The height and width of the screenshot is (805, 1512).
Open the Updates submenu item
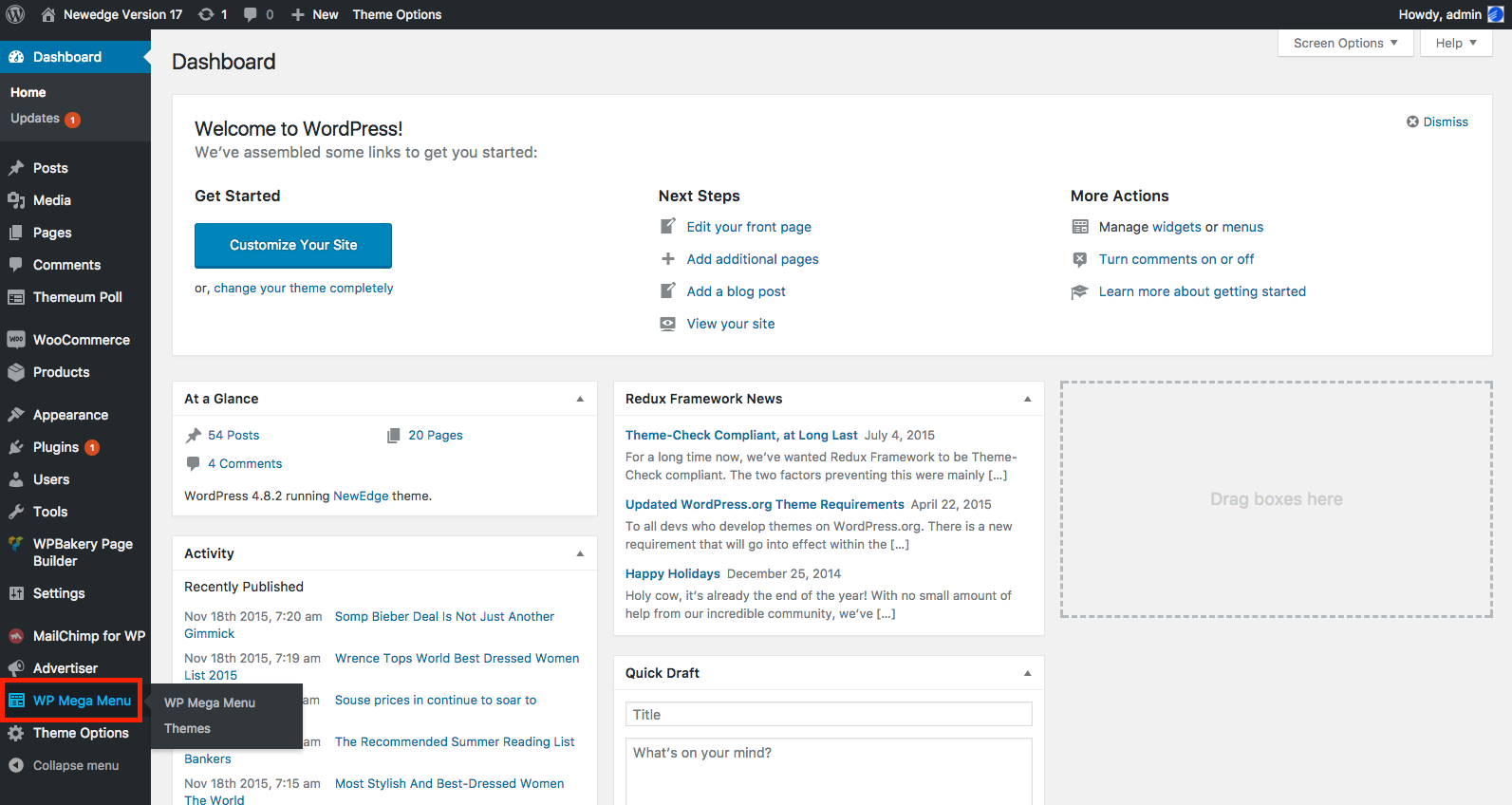45,119
